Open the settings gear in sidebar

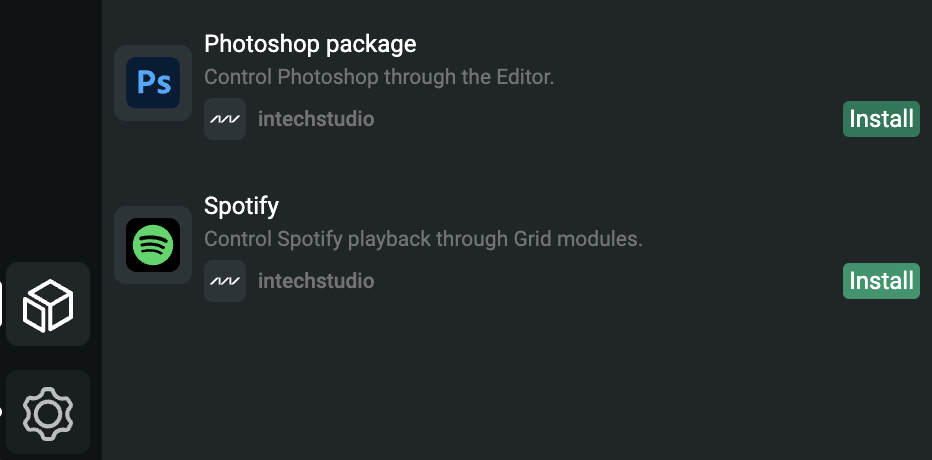coord(48,412)
